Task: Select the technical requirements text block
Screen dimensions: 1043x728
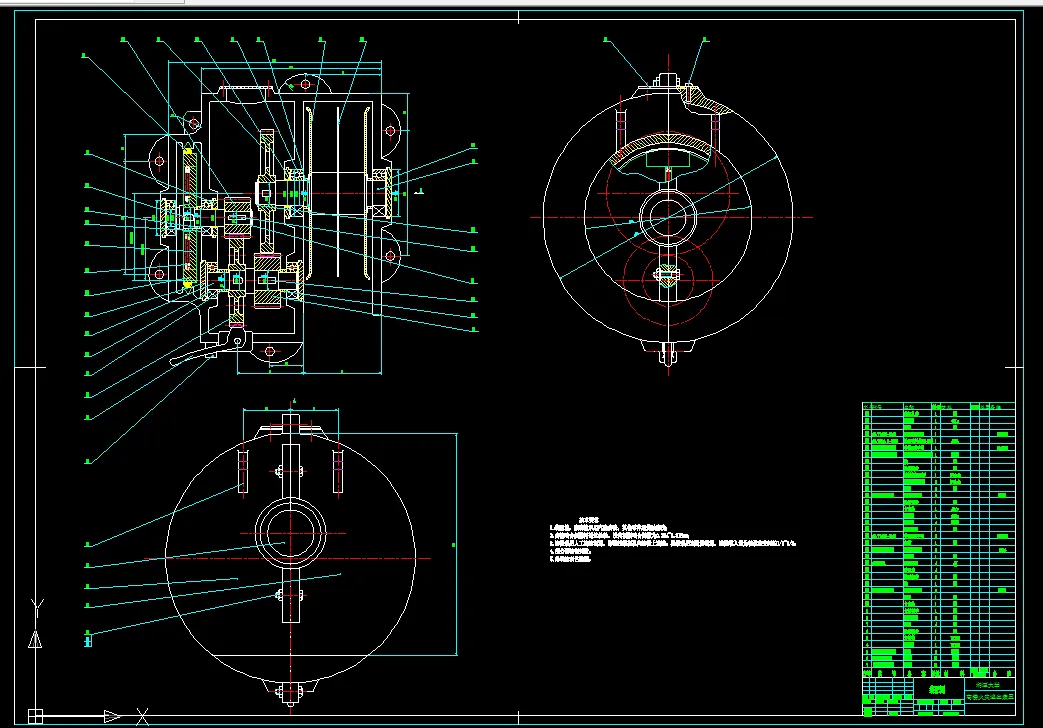Action: [x=672, y=539]
